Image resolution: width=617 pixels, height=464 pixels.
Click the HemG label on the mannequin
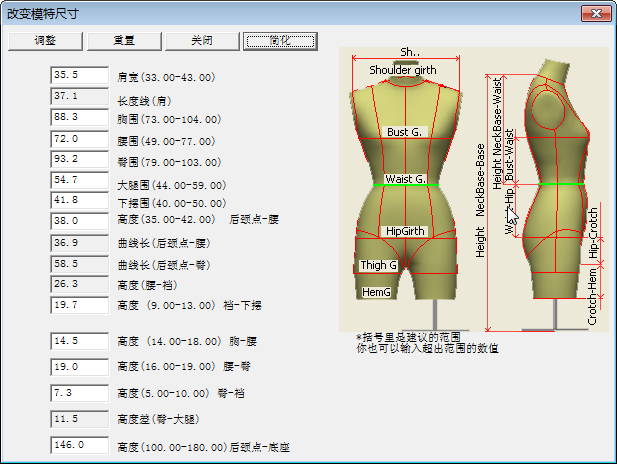tap(377, 292)
